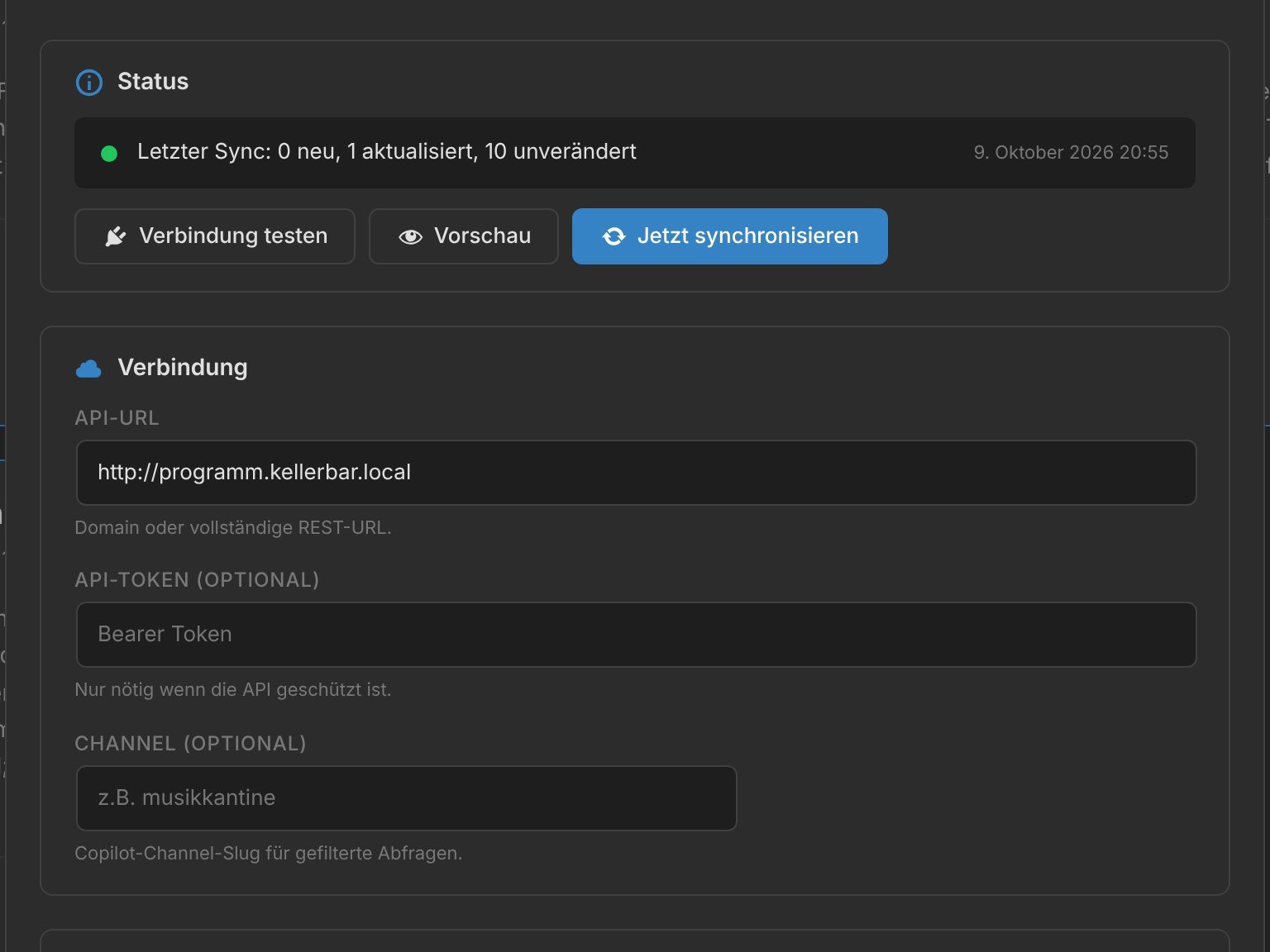Click the API-TOKEN (OPTIONAL) label
The image size is (1270, 952).
click(x=197, y=580)
